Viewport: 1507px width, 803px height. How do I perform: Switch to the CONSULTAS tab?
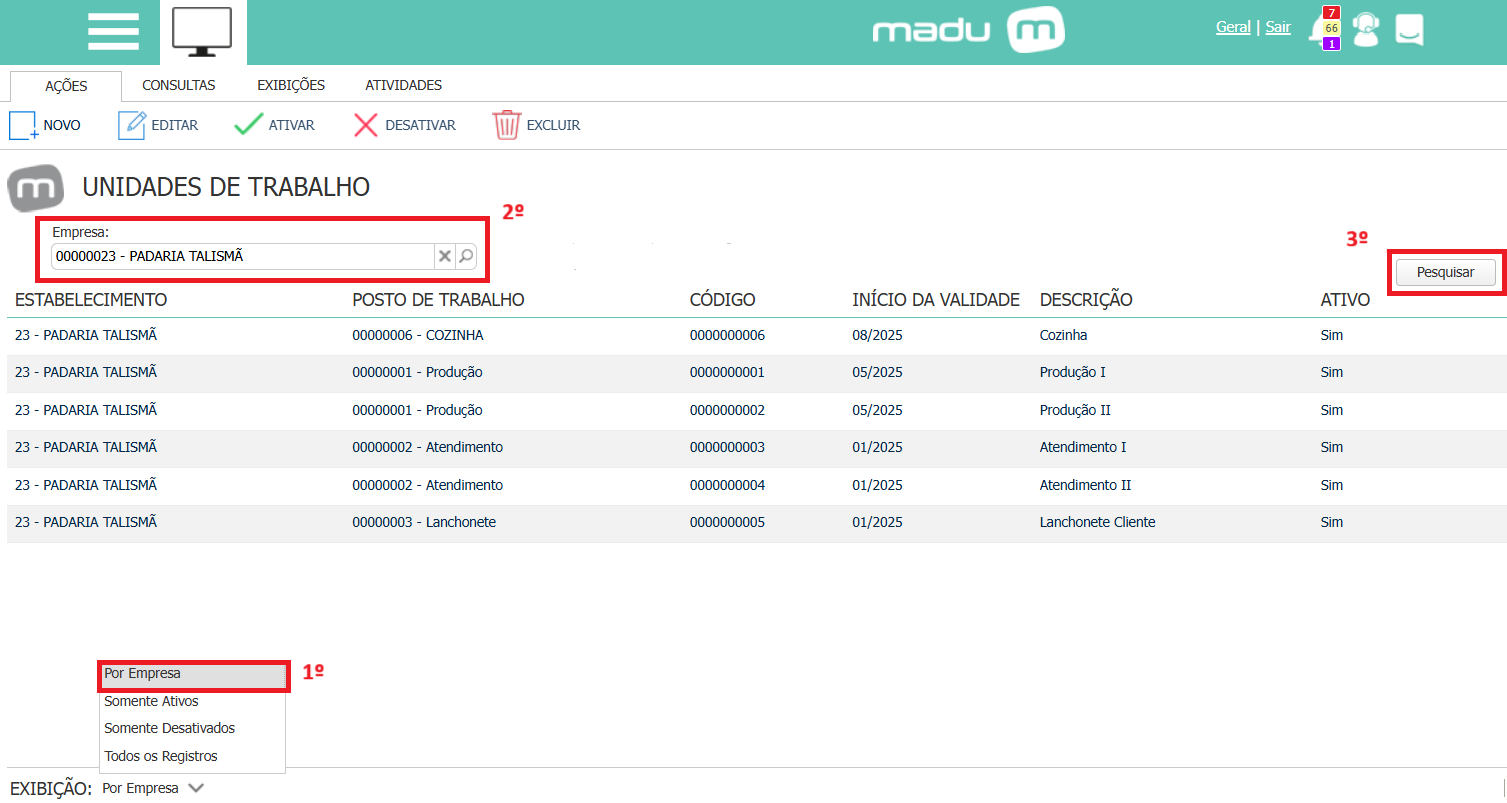coord(179,85)
